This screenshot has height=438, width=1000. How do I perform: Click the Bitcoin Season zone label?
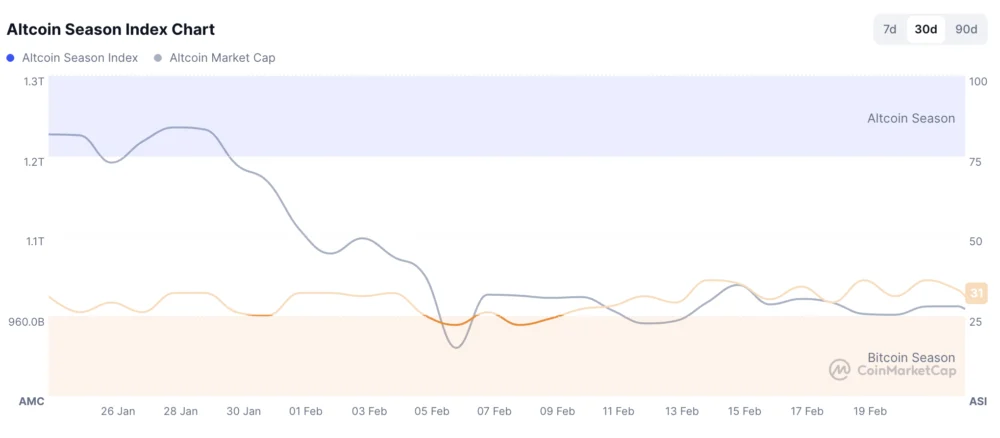tap(911, 357)
